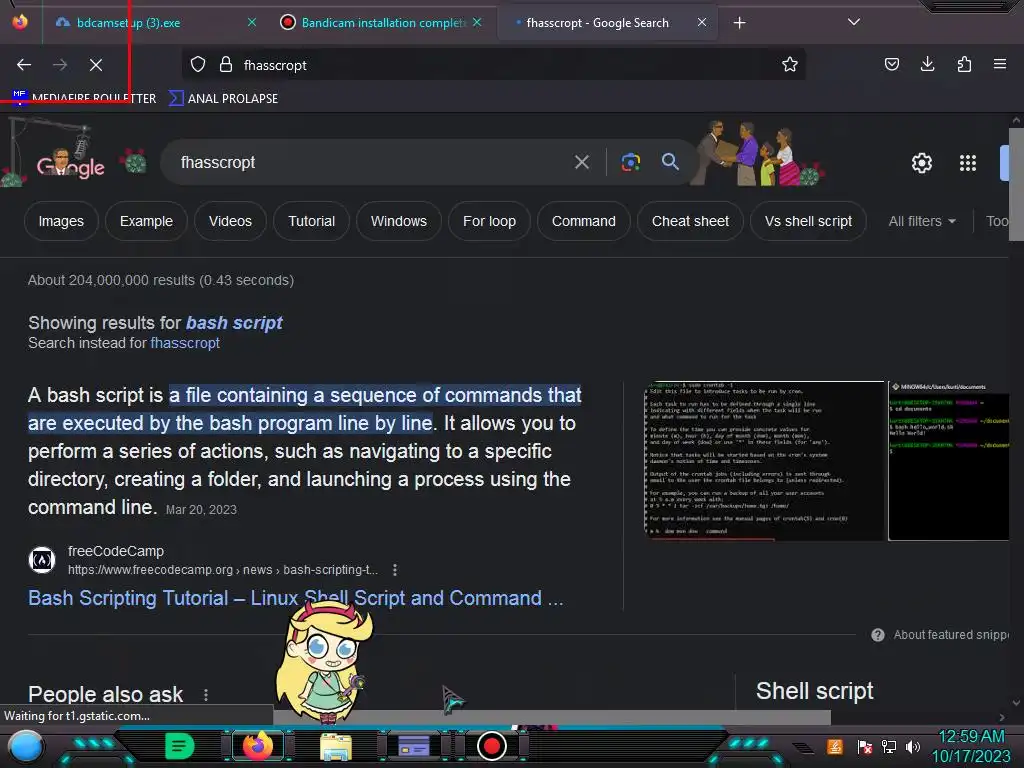
Task: Open File Explorer from taskbar
Action: (336, 746)
